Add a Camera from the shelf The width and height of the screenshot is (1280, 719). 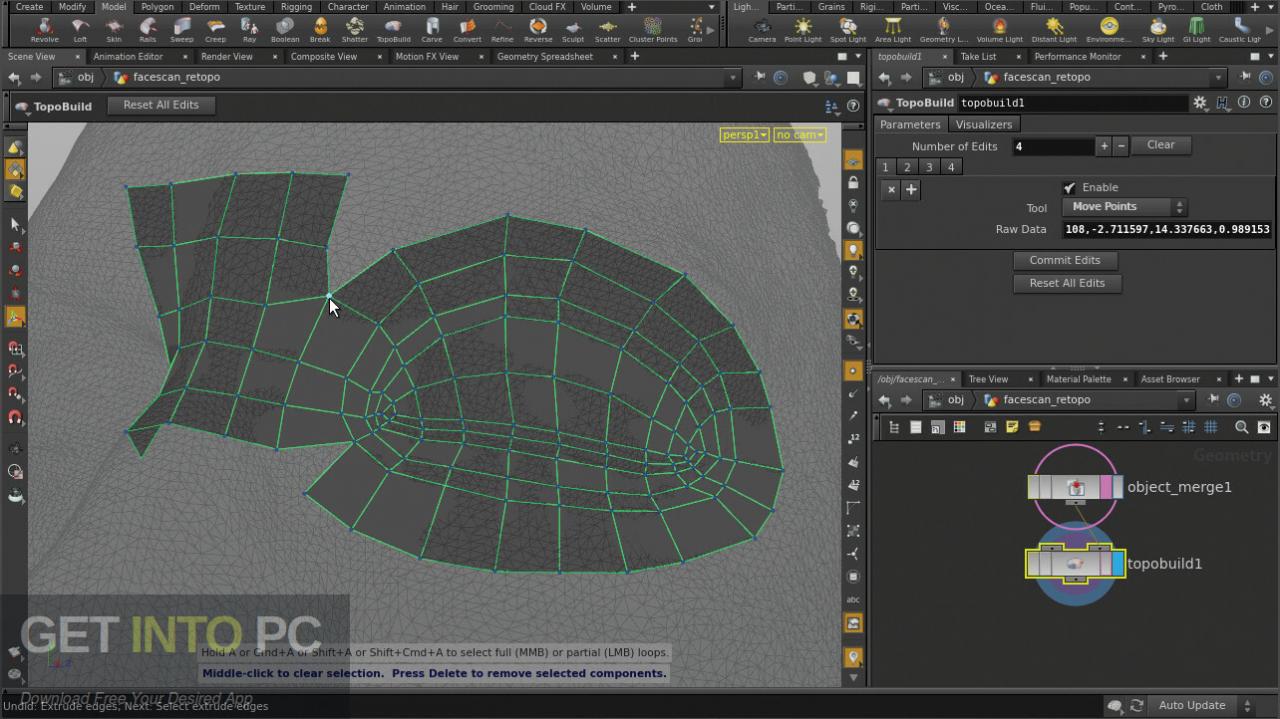pos(762,30)
